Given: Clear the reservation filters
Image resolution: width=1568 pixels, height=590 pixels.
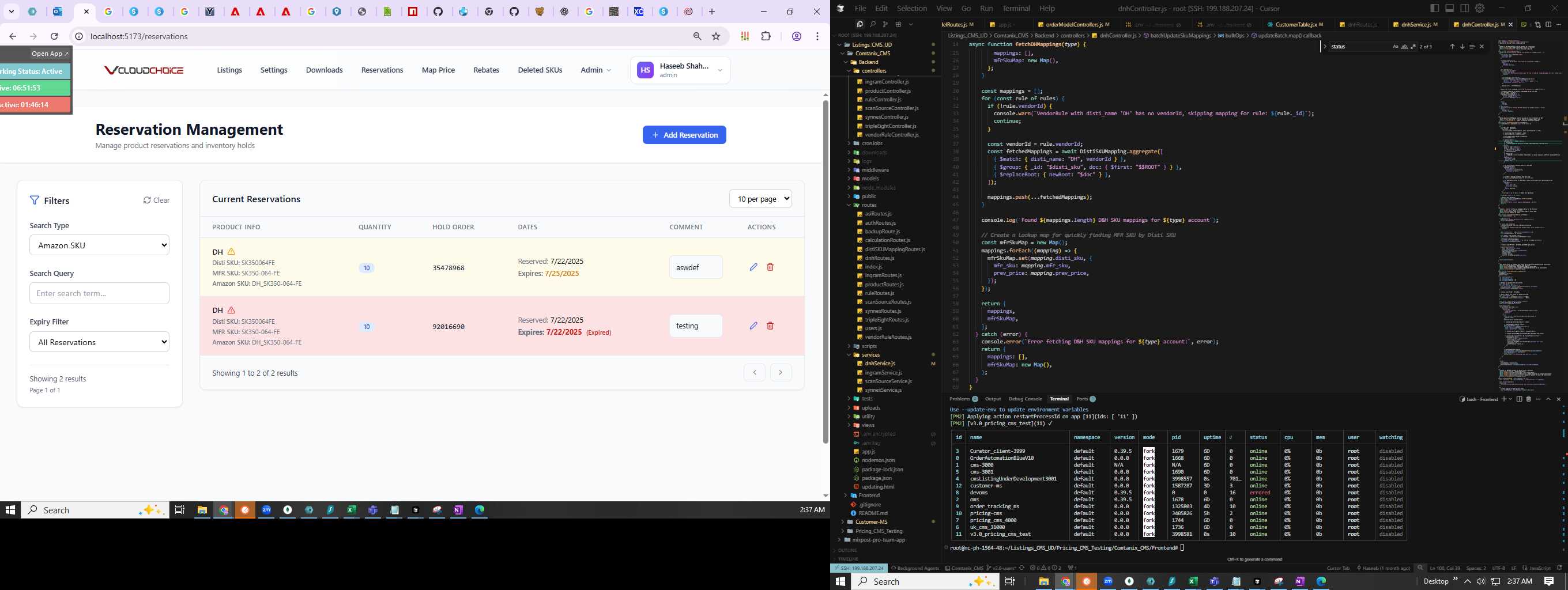Looking at the screenshot, I should (156, 200).
